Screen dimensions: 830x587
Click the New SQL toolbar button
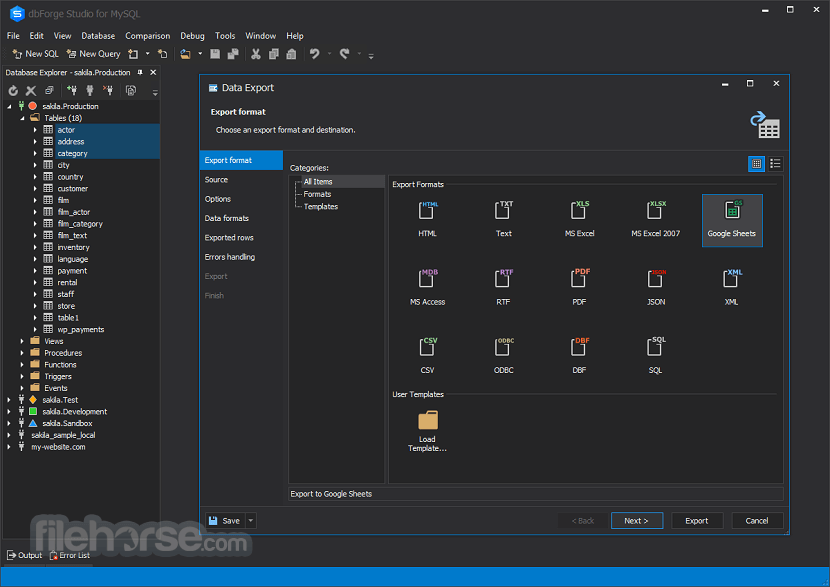click(x=35, y=54)
